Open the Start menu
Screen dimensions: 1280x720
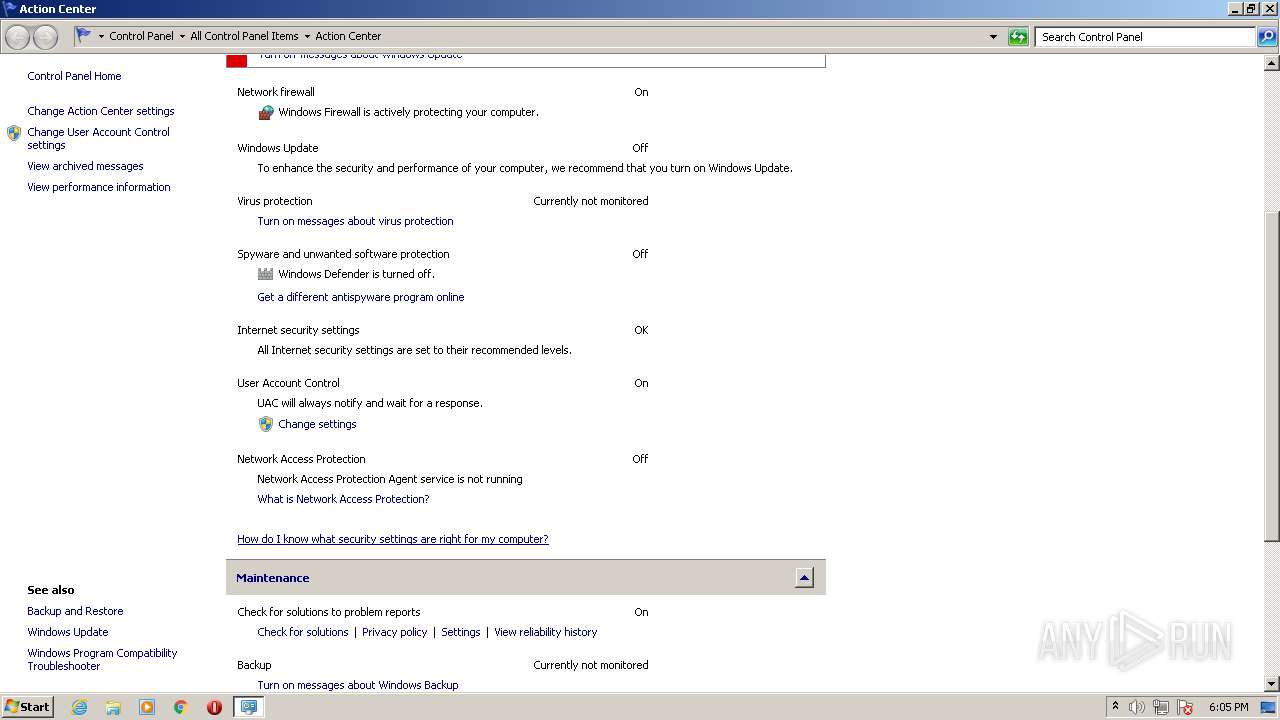click(28, 707)
